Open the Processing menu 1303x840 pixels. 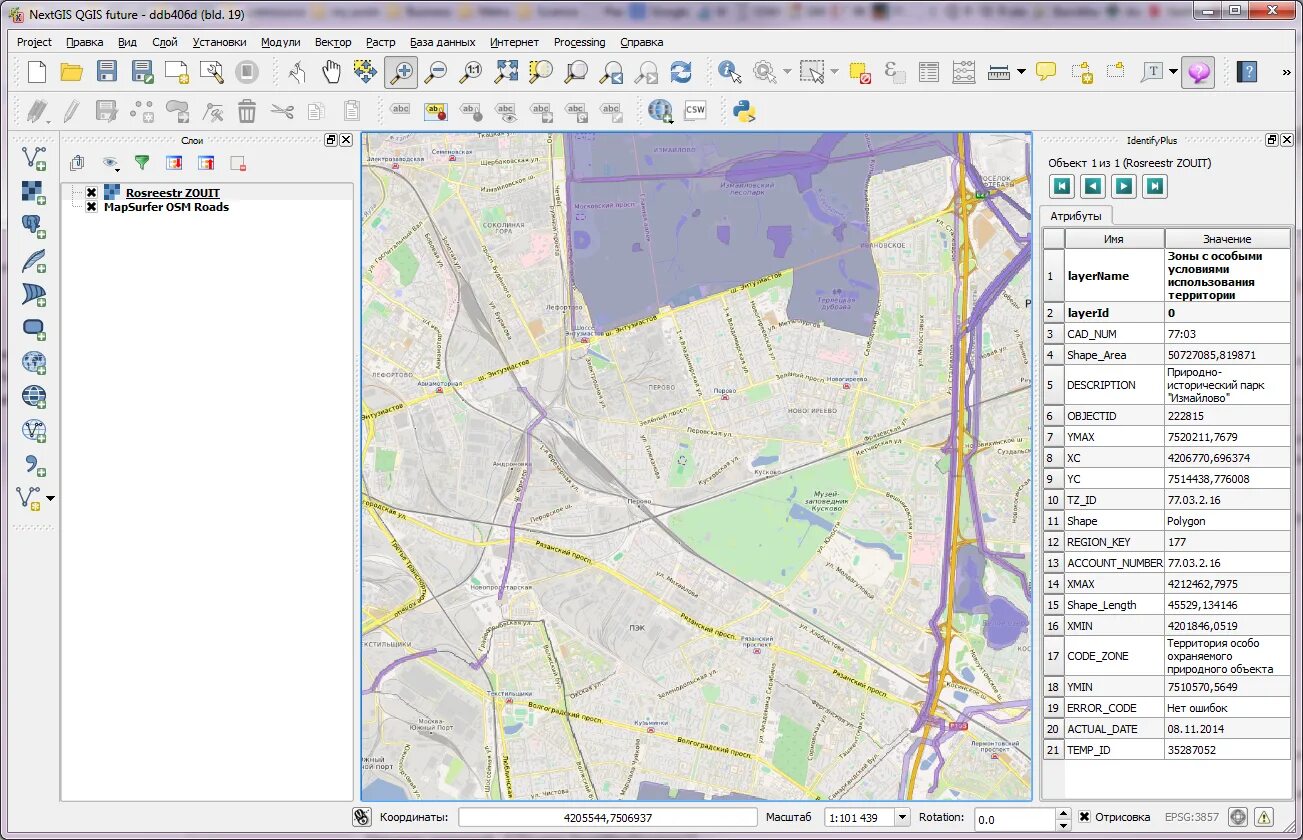[x=580, y=42]
